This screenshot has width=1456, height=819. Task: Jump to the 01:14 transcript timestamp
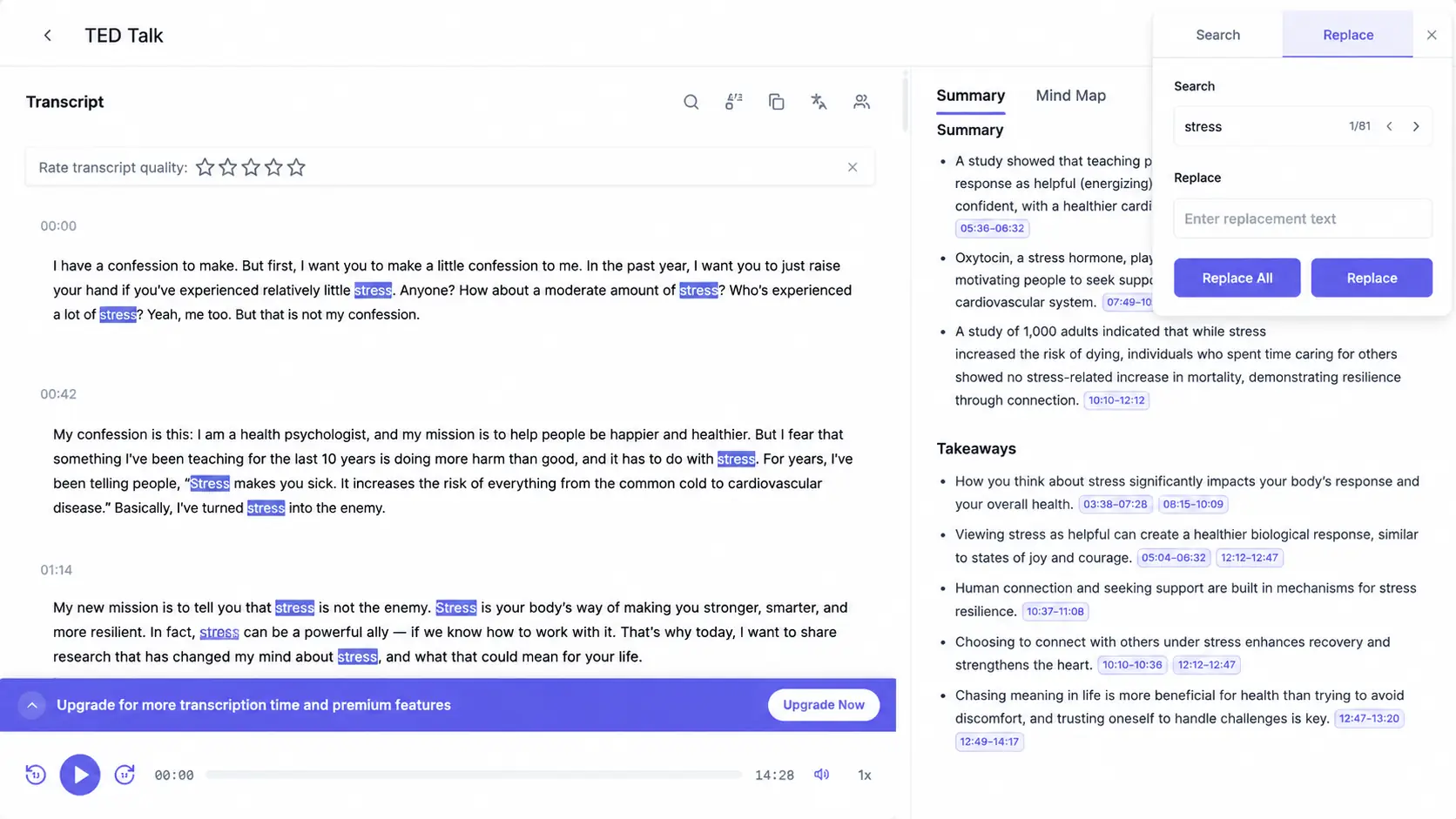click(57, 570)
